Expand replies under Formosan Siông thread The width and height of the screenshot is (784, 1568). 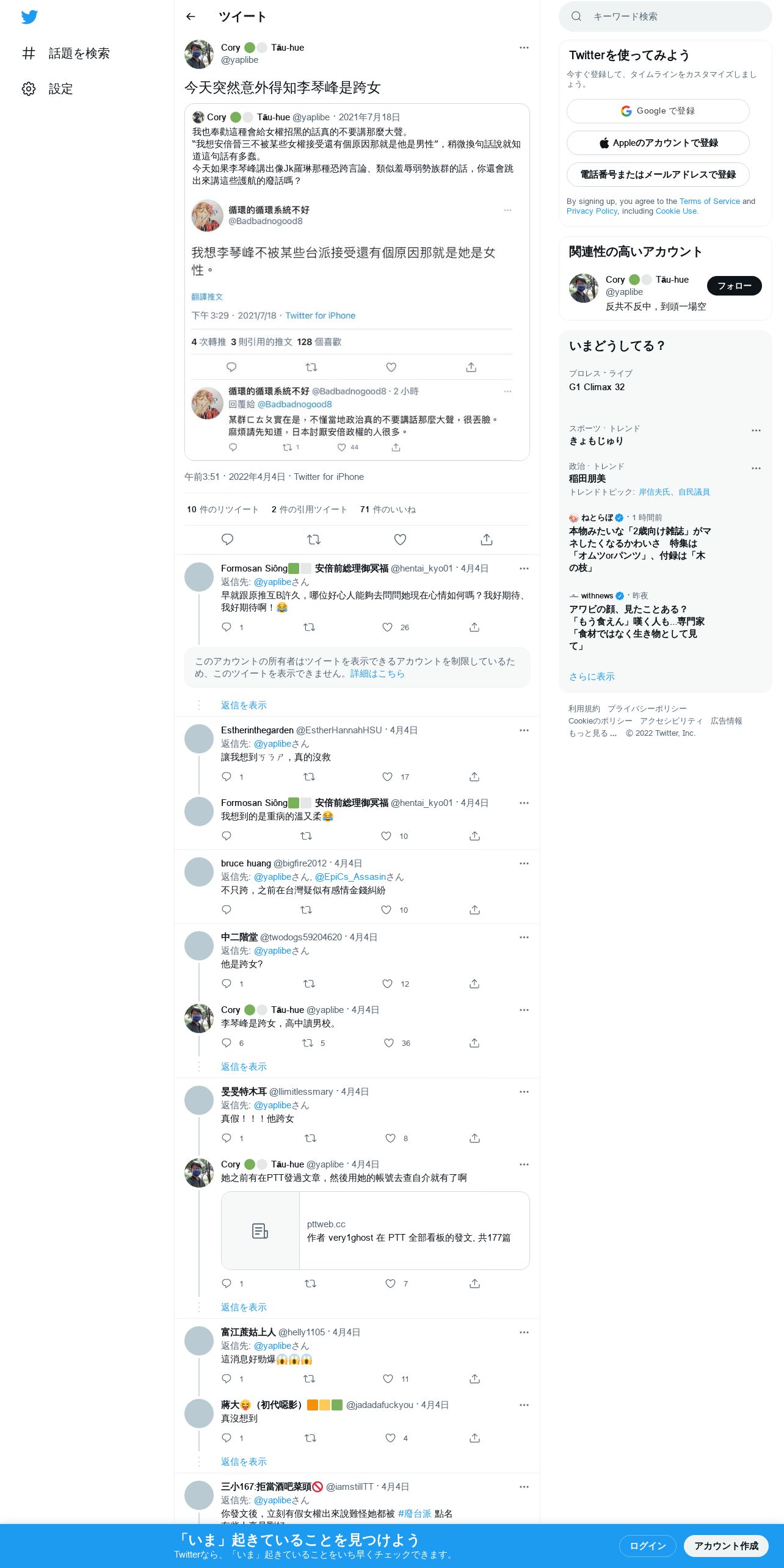tap(244, 705)
